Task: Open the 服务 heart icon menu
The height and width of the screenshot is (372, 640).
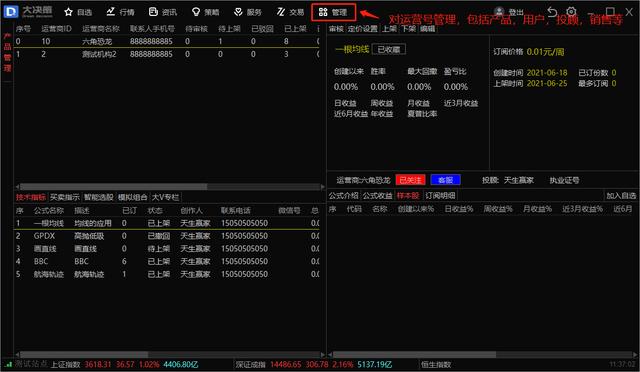Action: pos(248,12)
